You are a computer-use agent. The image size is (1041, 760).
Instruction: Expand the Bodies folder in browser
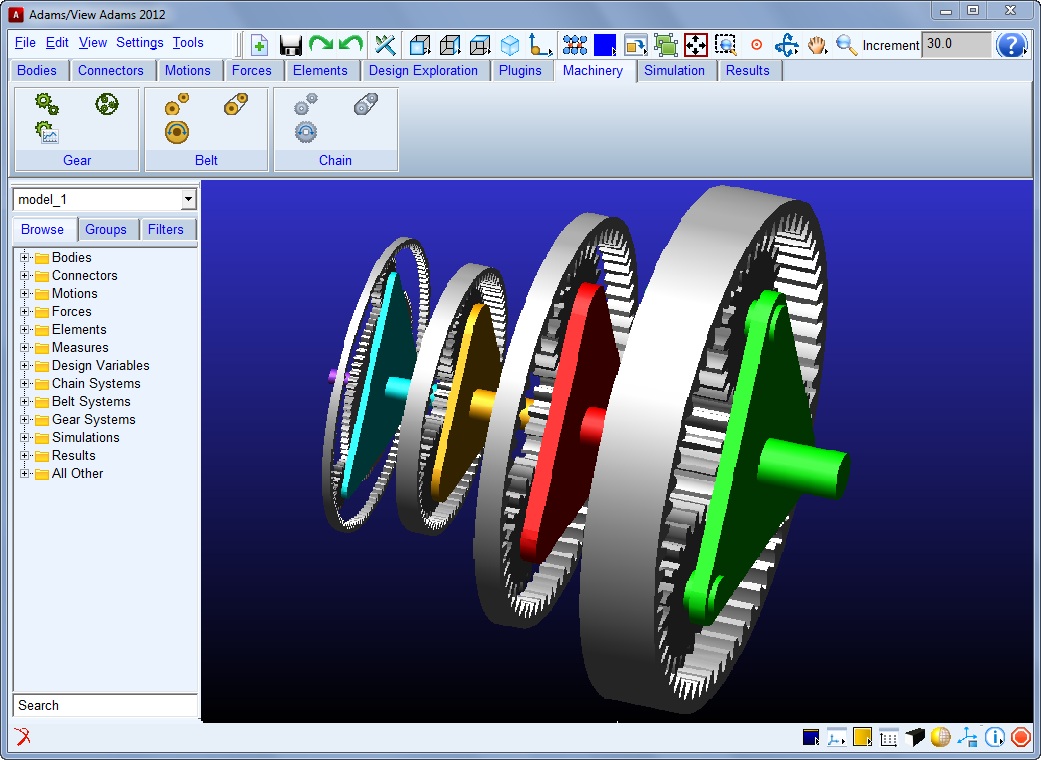[x=25, y=258]
